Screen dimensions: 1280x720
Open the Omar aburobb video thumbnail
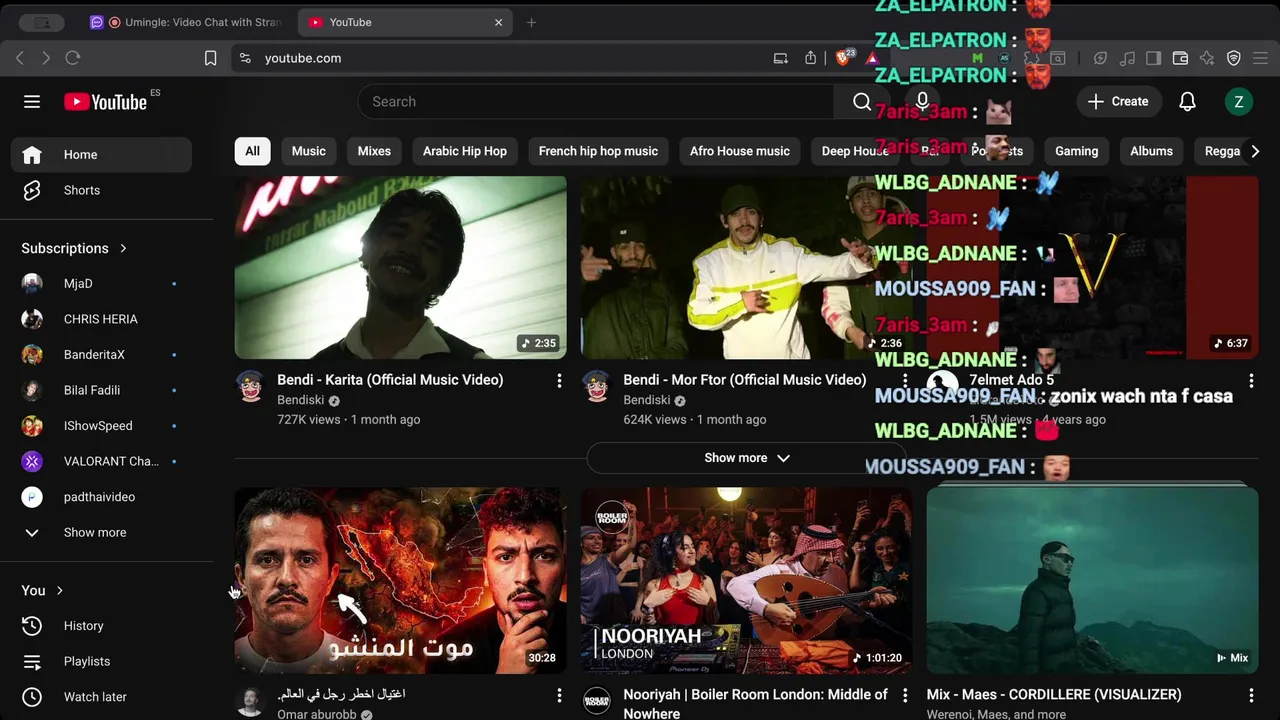[400, 580]
